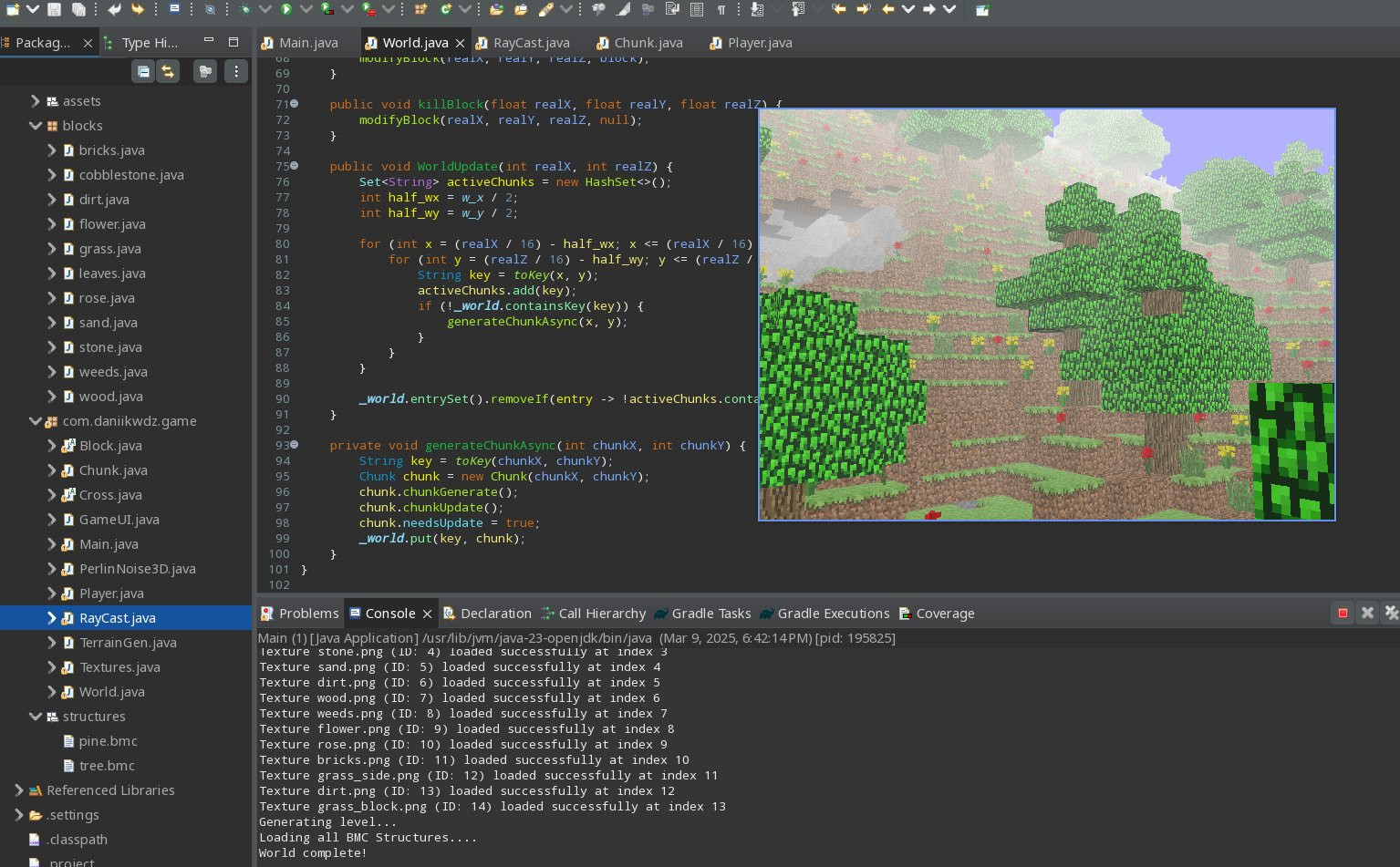This screenshot has width=1400, height=867.
Task: Collapse the blocks package
Action: 36,125
